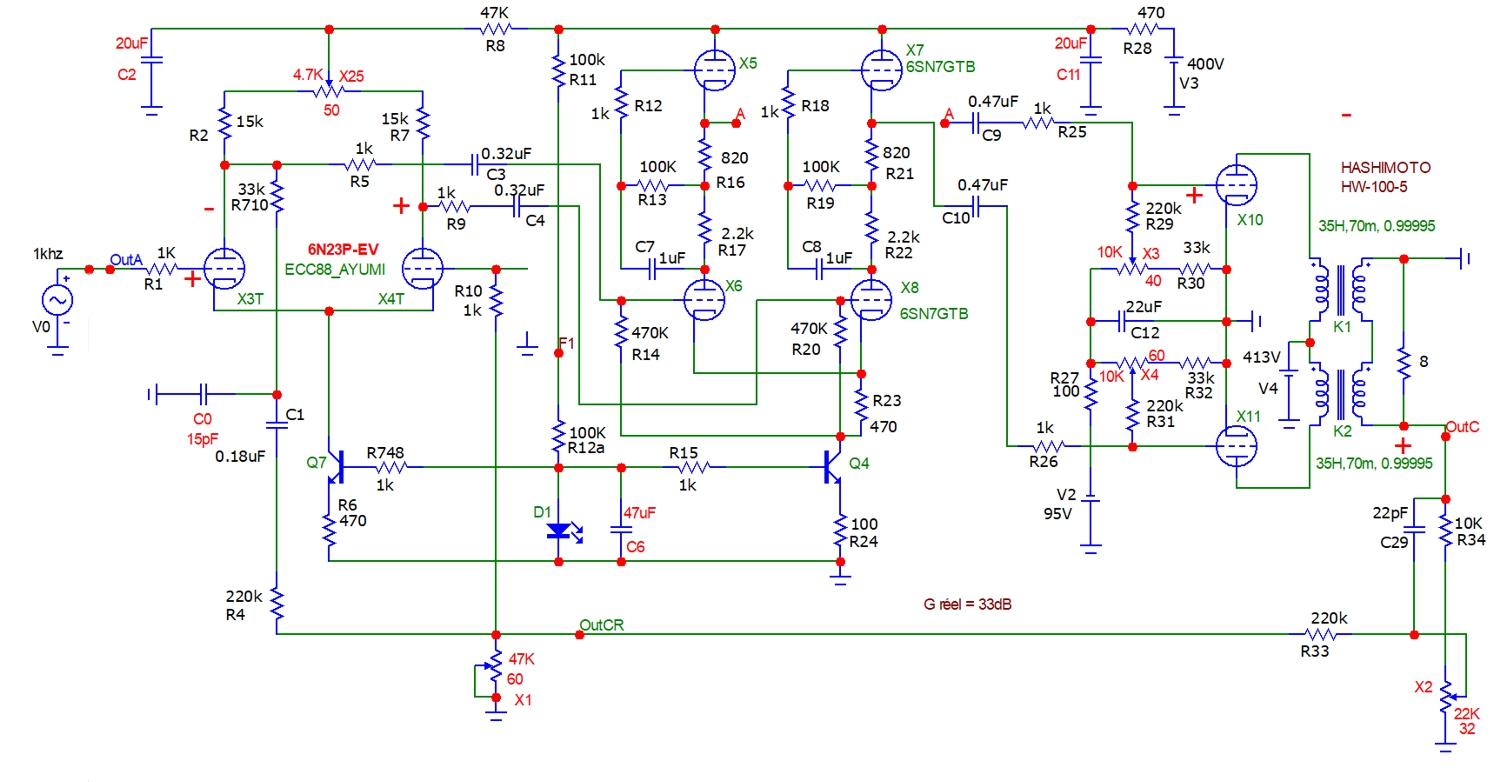1500x782 pixels.
Task: Click the OutA probe label
Action: (x=127, y=260)
